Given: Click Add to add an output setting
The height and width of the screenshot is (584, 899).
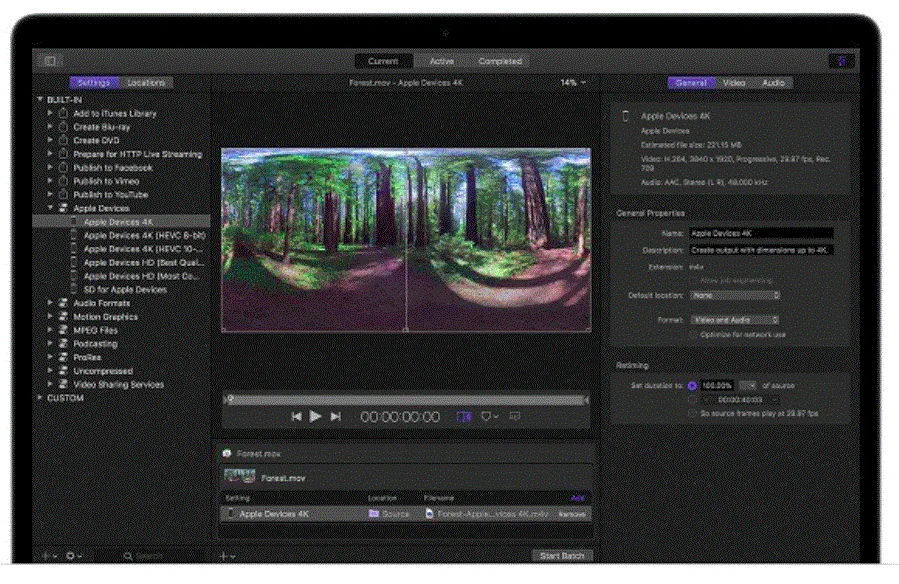Looking at the screenshot, I should (578, 498).
